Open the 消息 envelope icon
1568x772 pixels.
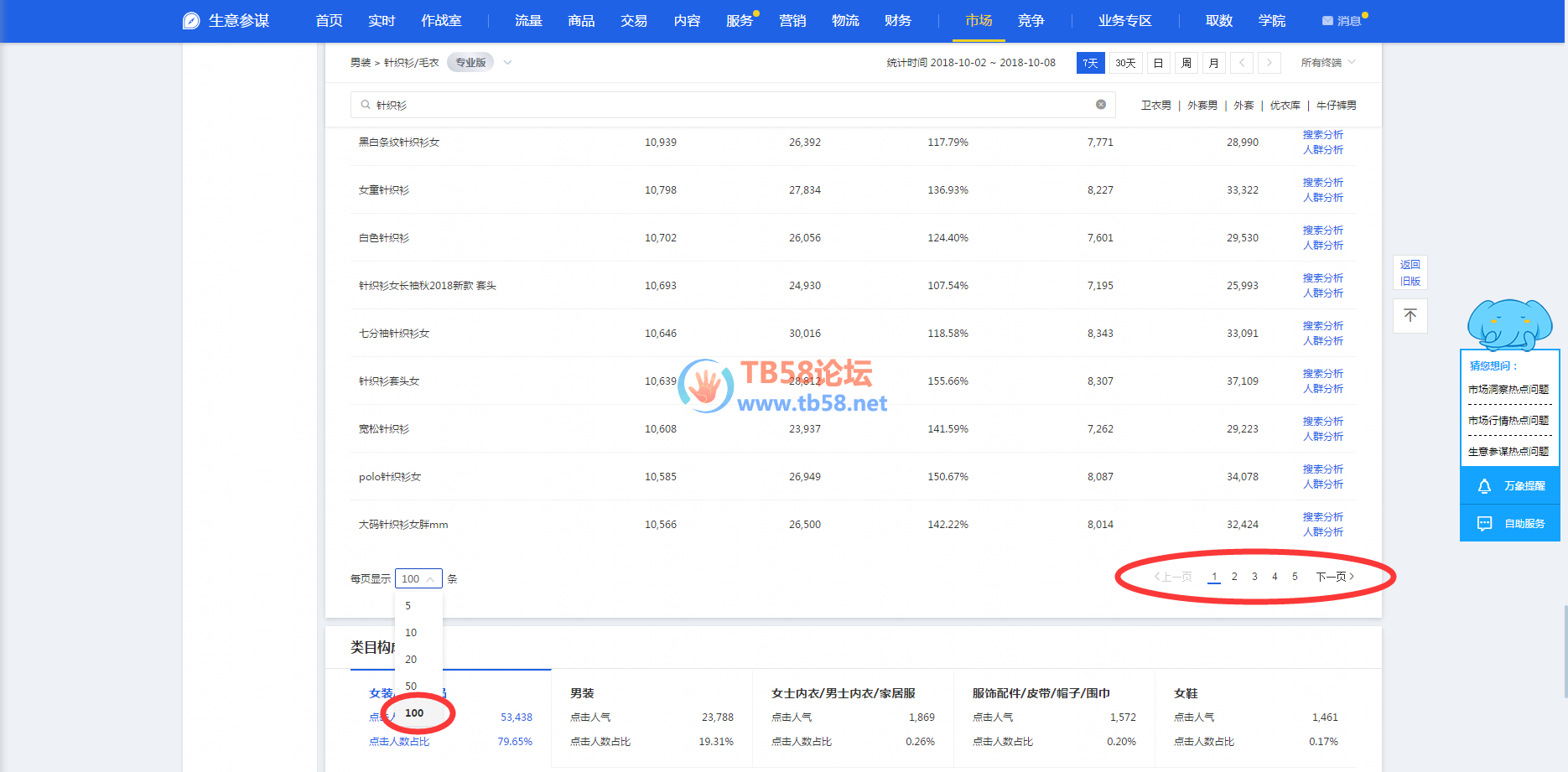pos(1327,21)
